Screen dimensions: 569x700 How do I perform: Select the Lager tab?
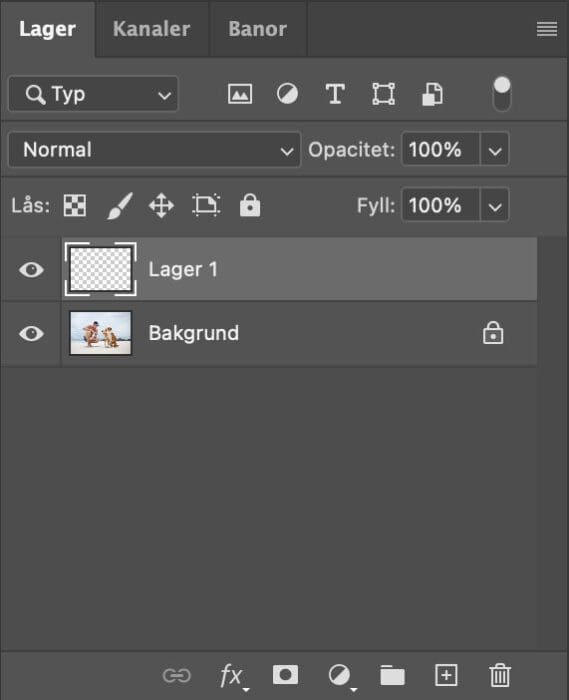(47, 29)
